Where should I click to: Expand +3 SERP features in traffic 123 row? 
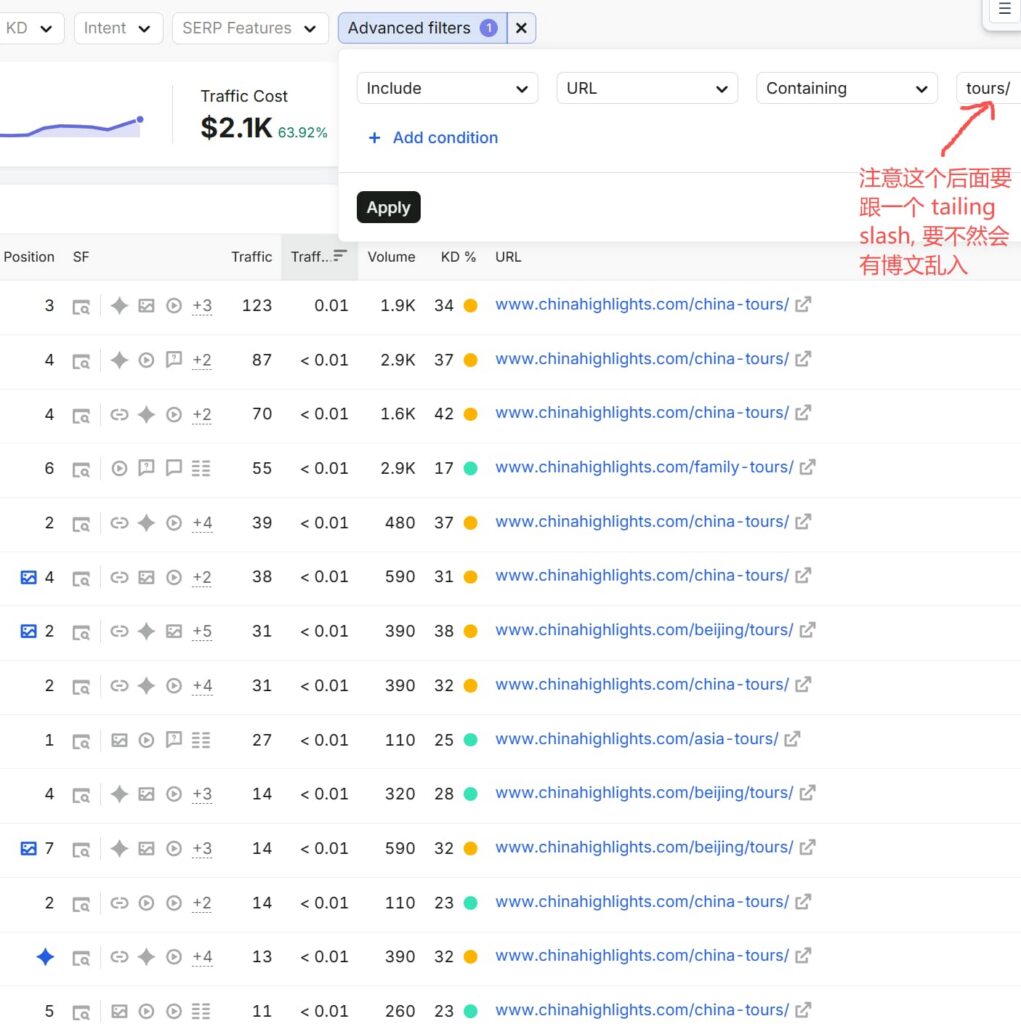pos(202,306)
